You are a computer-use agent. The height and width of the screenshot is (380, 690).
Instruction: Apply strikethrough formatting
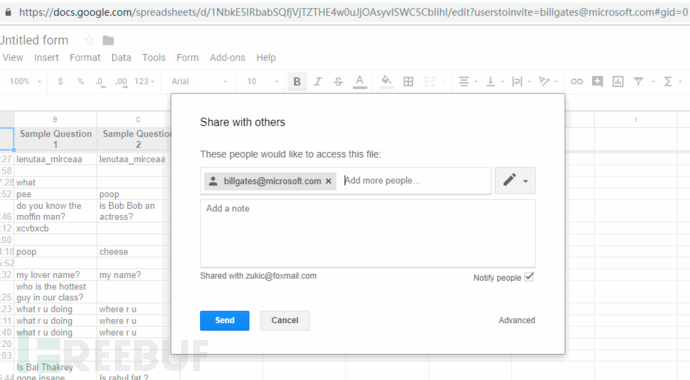tap(338, 81)
